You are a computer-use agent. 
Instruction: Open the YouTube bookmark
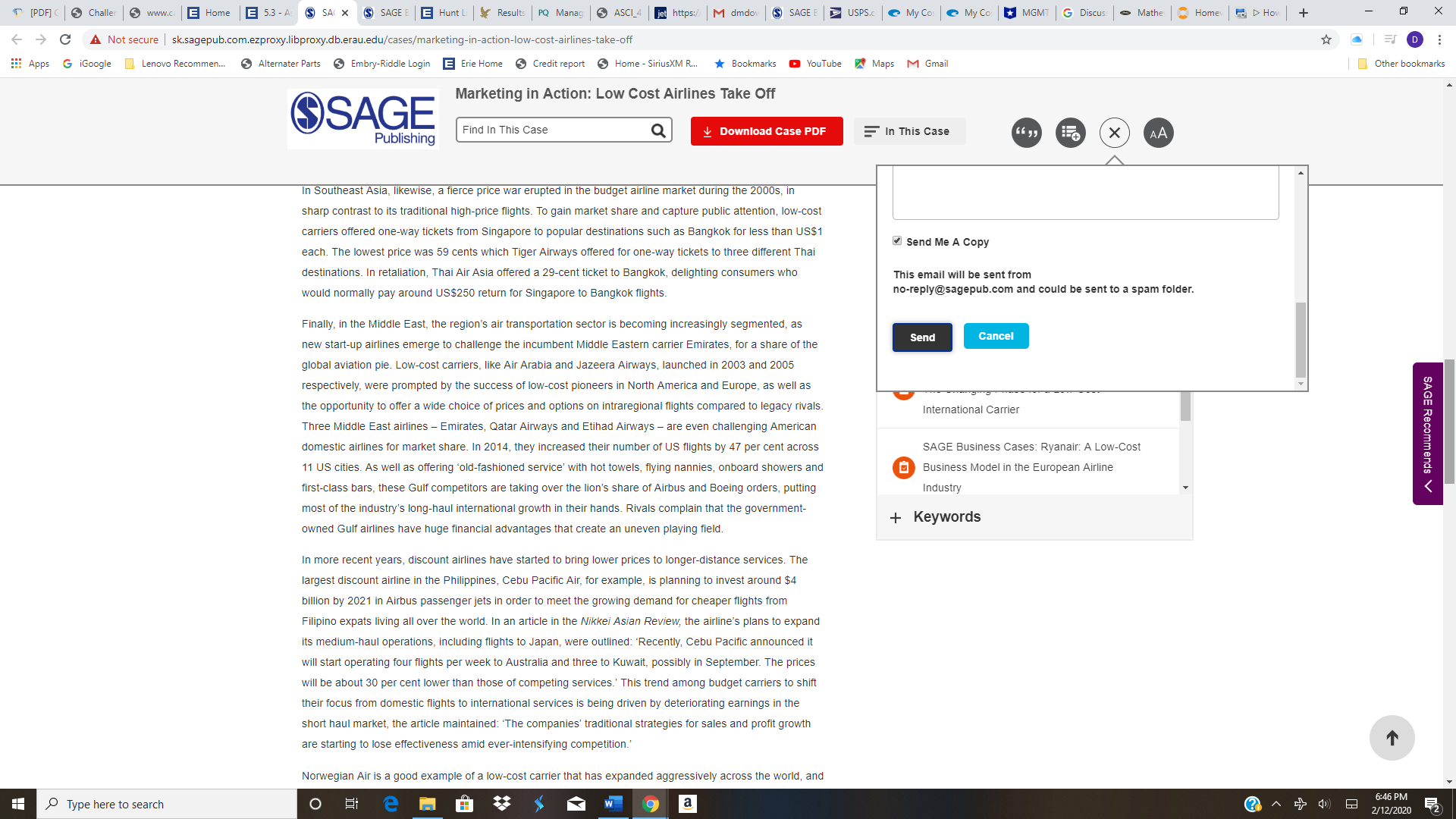click(x=816, y=64)
